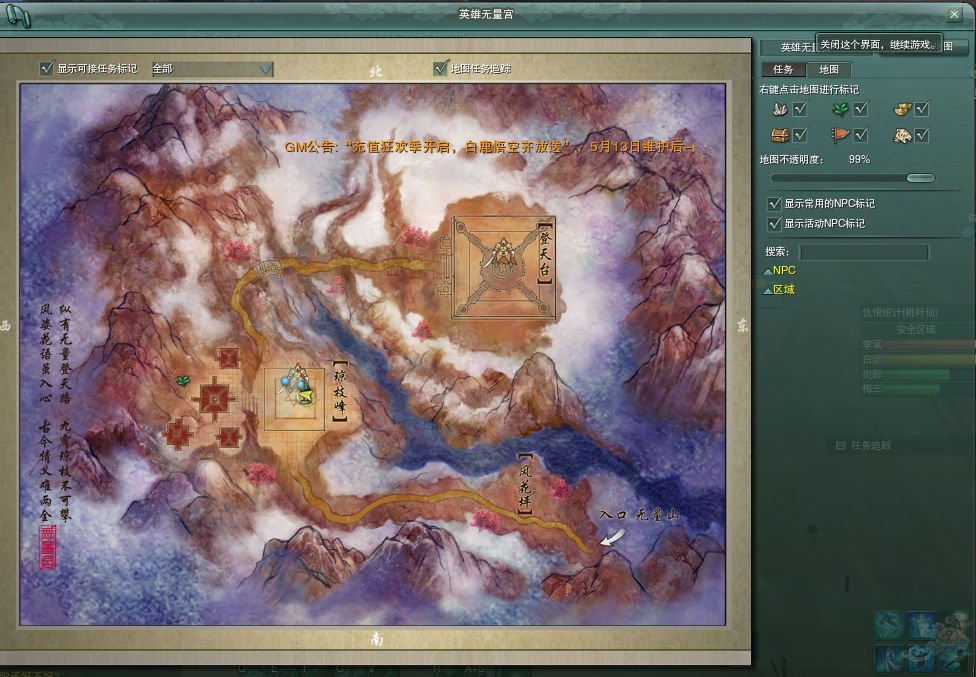Viewport: 976px width, 677px height.
Task: Click the treasure chest marker icon
Action: 780,135
